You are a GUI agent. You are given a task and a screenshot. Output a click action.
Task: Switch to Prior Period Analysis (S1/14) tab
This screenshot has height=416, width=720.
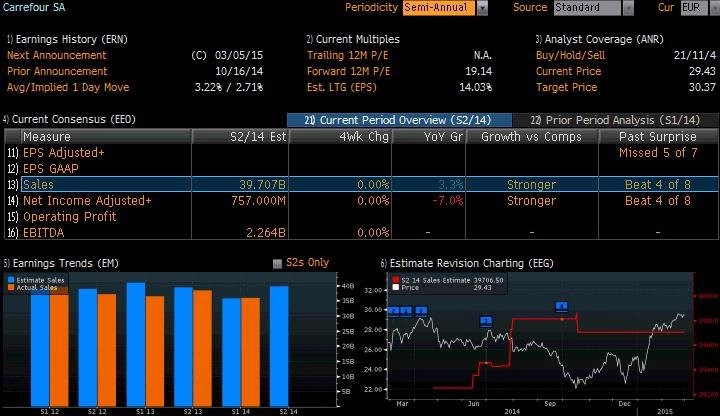(x=615, y=120)
